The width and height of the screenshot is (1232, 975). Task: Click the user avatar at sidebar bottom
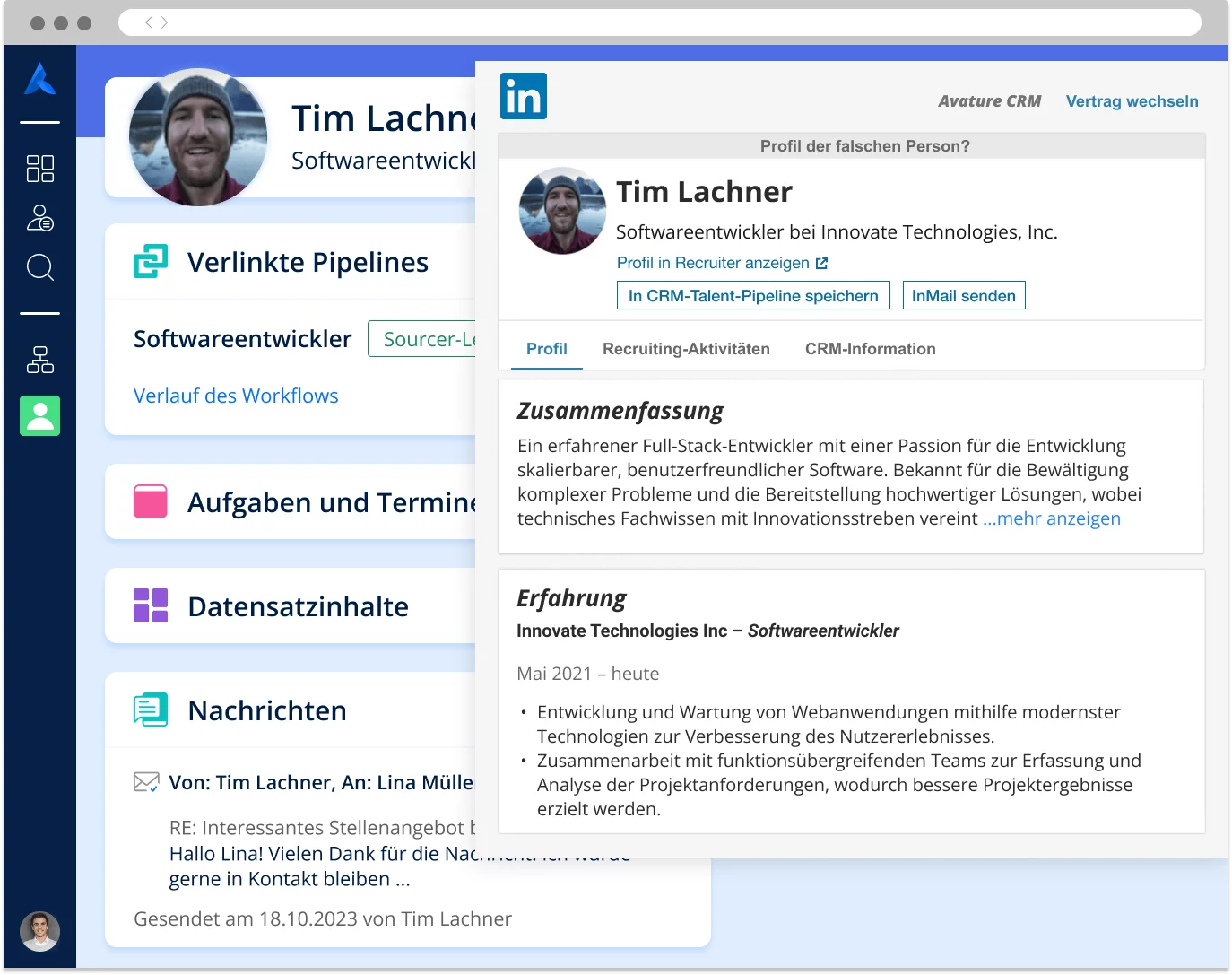[39, 932]
